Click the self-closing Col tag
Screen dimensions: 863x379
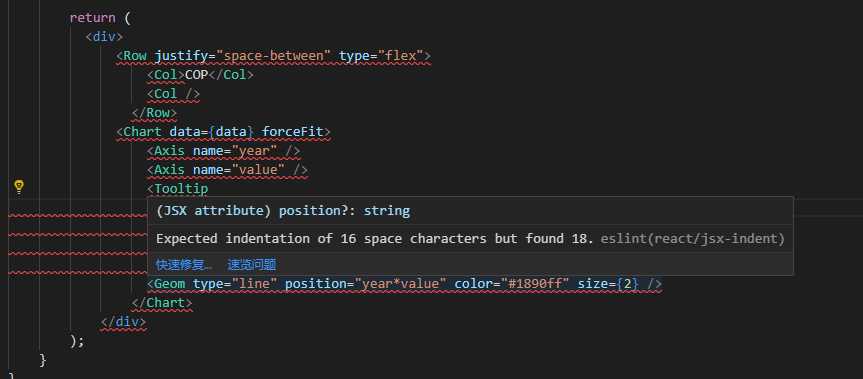pos(173,94)
